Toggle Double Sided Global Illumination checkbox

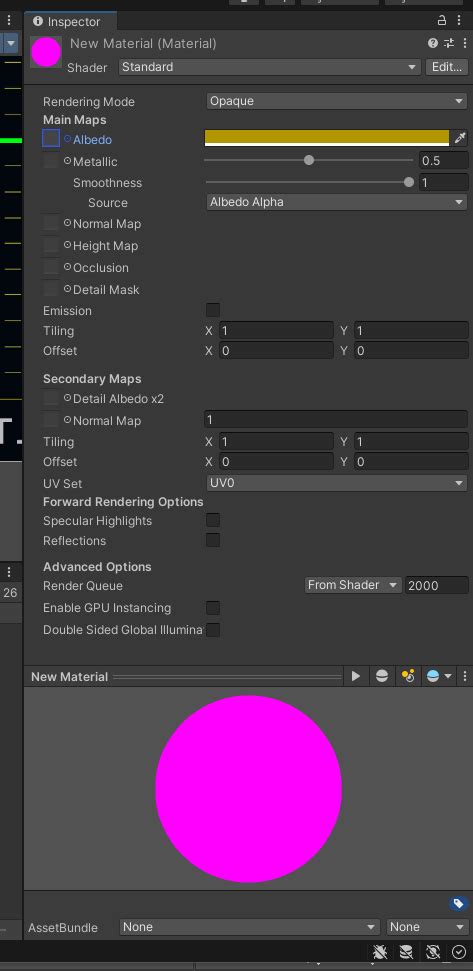click(212, 630)
